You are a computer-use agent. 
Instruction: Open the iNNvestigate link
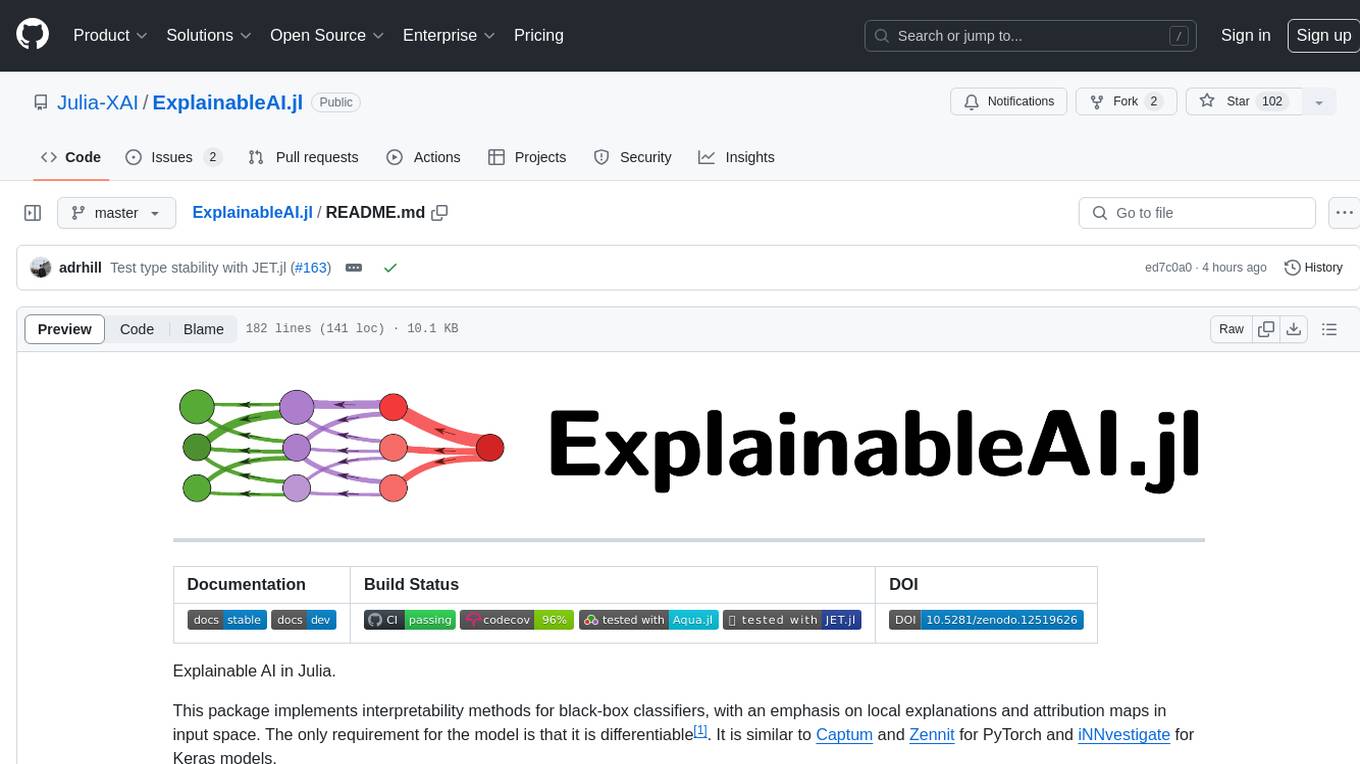[1124, 734]
